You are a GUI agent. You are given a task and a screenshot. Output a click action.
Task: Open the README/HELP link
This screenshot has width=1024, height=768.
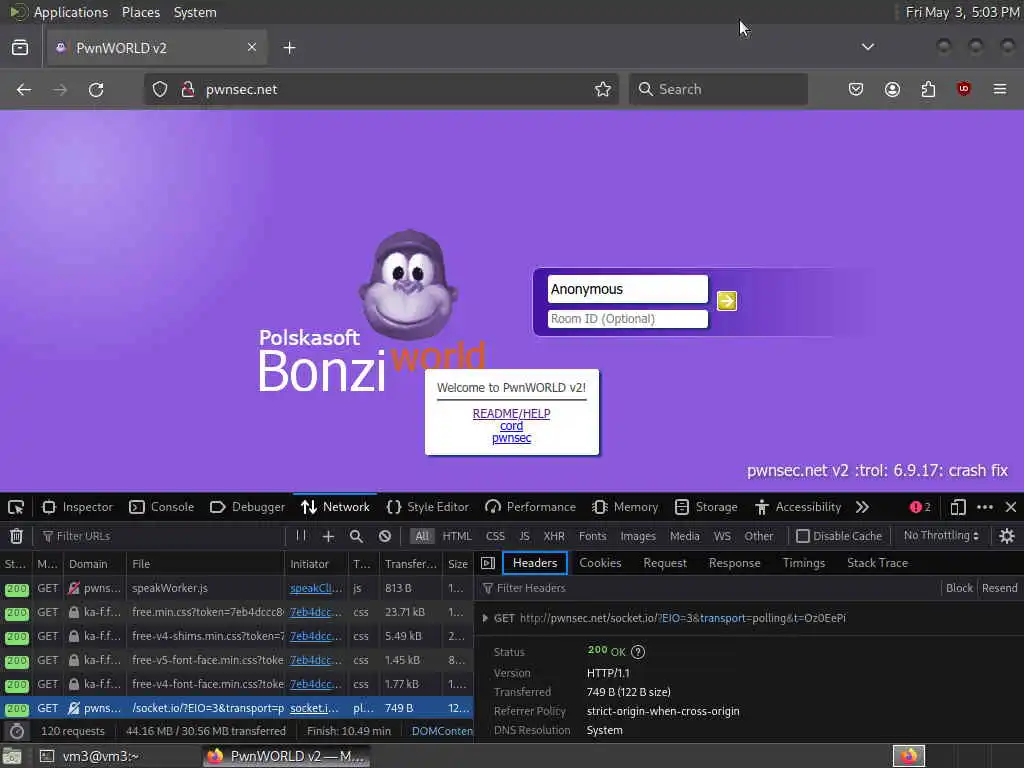pyautogui.click(x=511, y=413)
